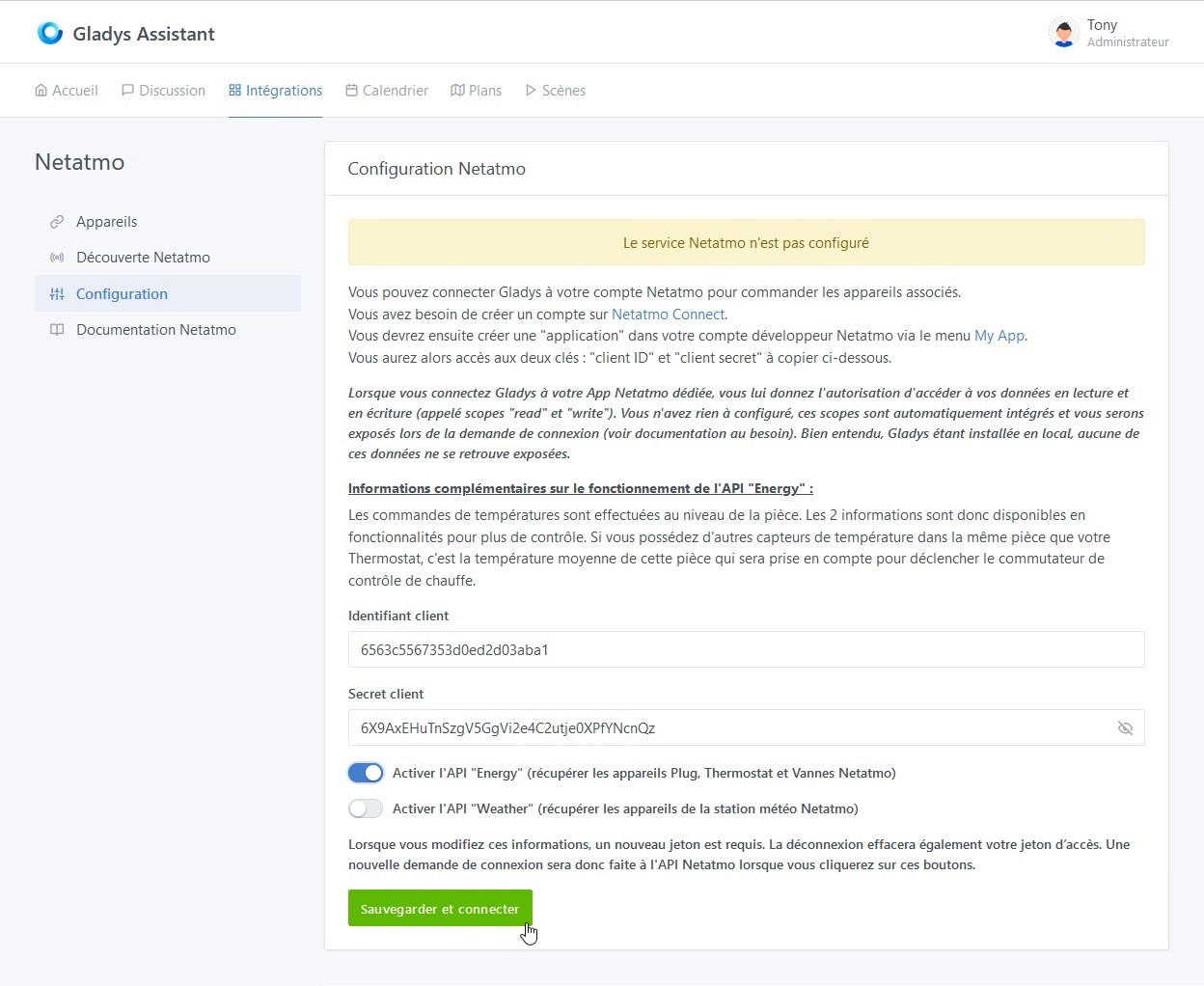Click the Gladys Assistant logo
This screenshot has height=986, width=1204.
pyautogui.click(x=49, y=32)
